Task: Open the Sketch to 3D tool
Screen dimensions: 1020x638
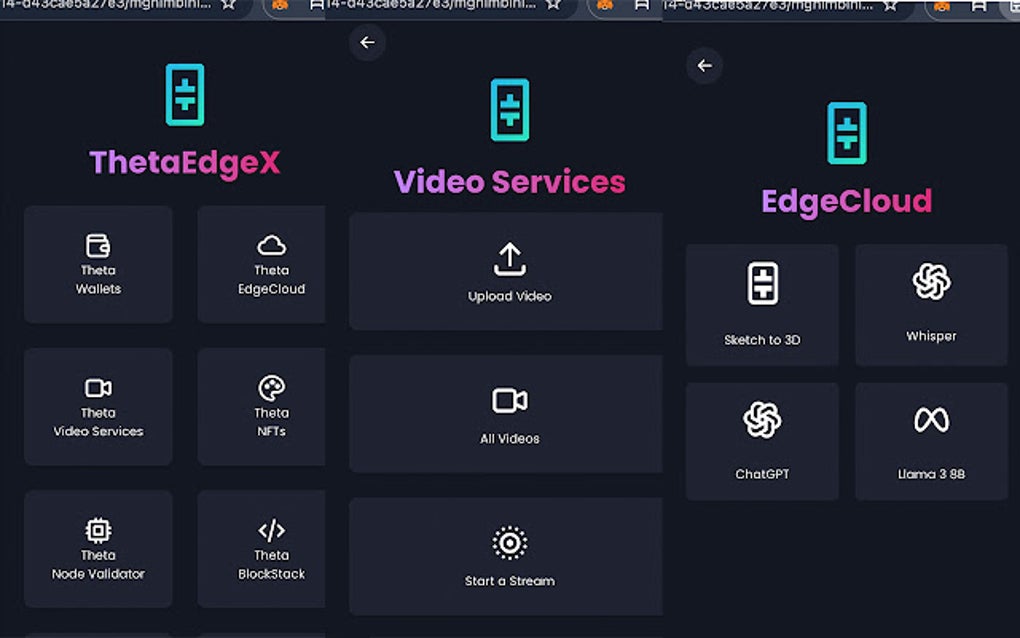Action: [762, 305]
